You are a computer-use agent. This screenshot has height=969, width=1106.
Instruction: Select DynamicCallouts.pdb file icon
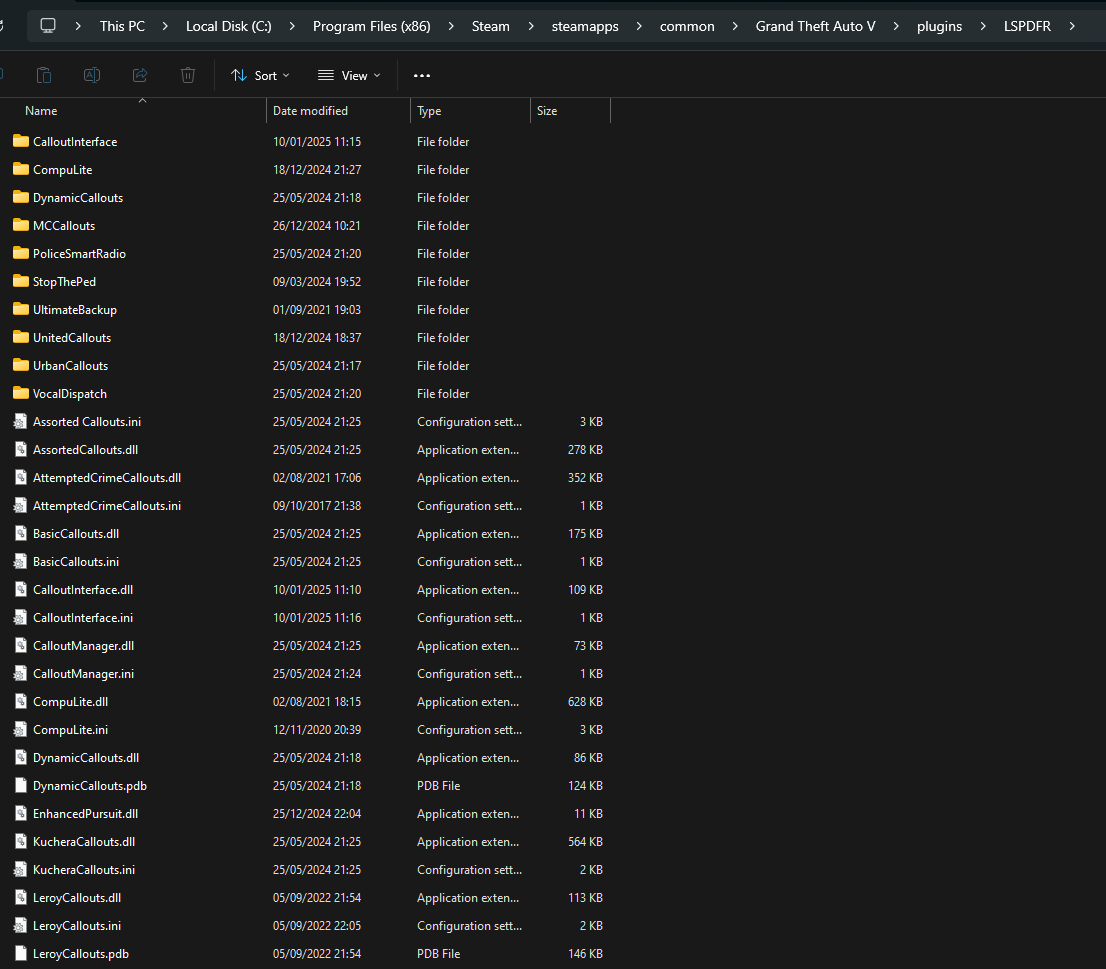(20, 785)
